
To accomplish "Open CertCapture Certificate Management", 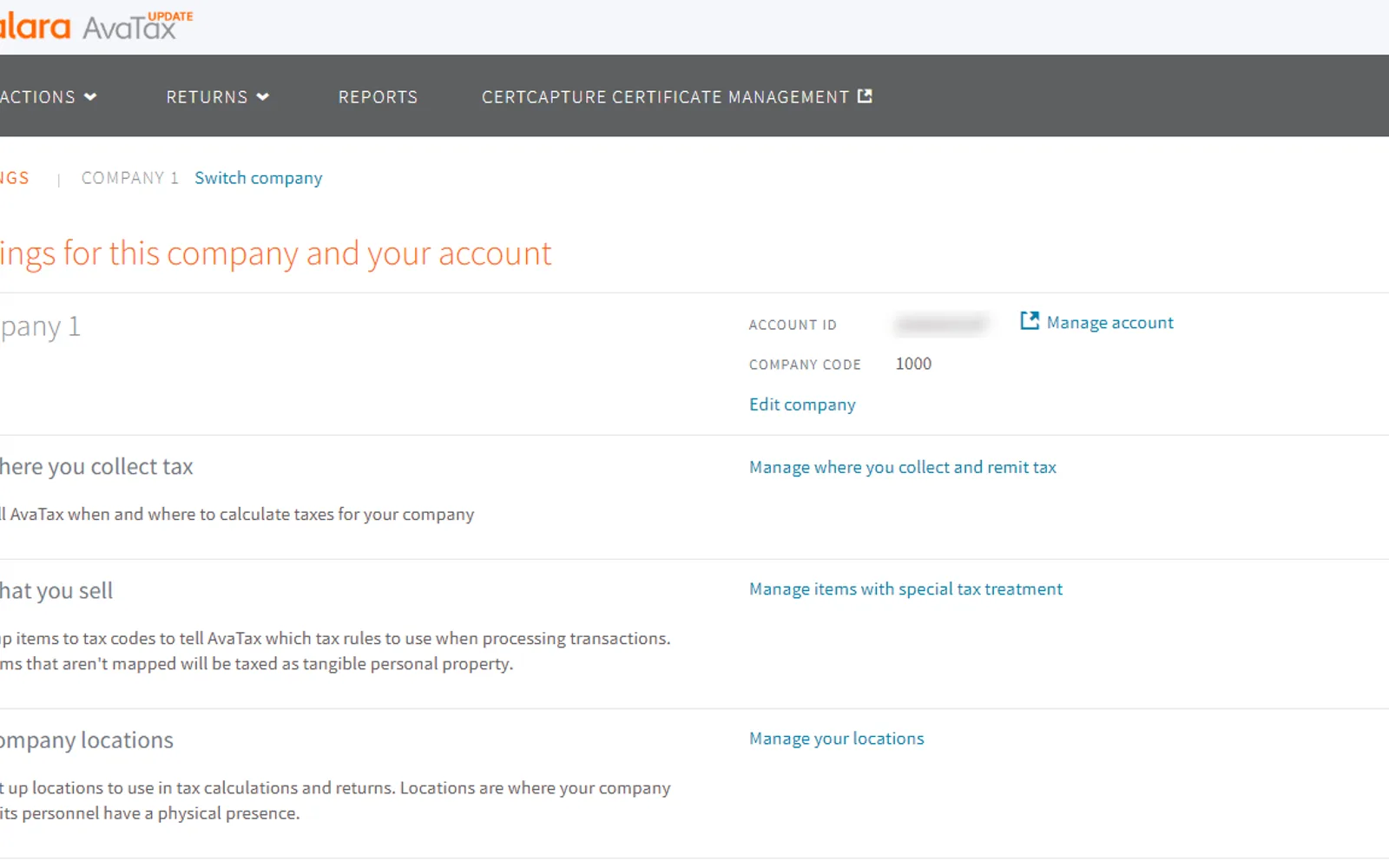I will tap(666, 97).
